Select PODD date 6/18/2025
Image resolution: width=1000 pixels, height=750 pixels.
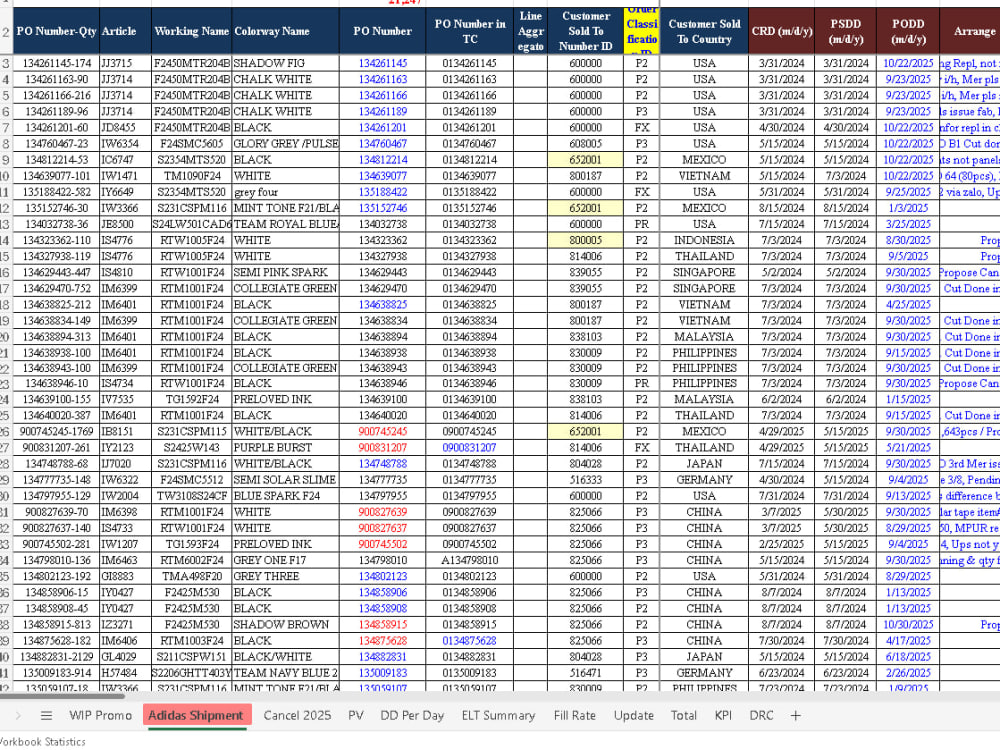coord(908,656)
